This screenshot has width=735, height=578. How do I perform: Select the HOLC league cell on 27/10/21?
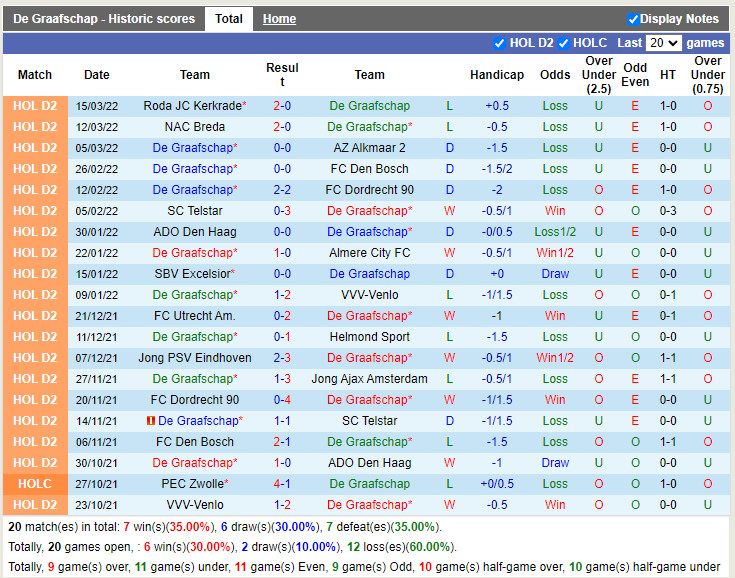click(35, 484)
